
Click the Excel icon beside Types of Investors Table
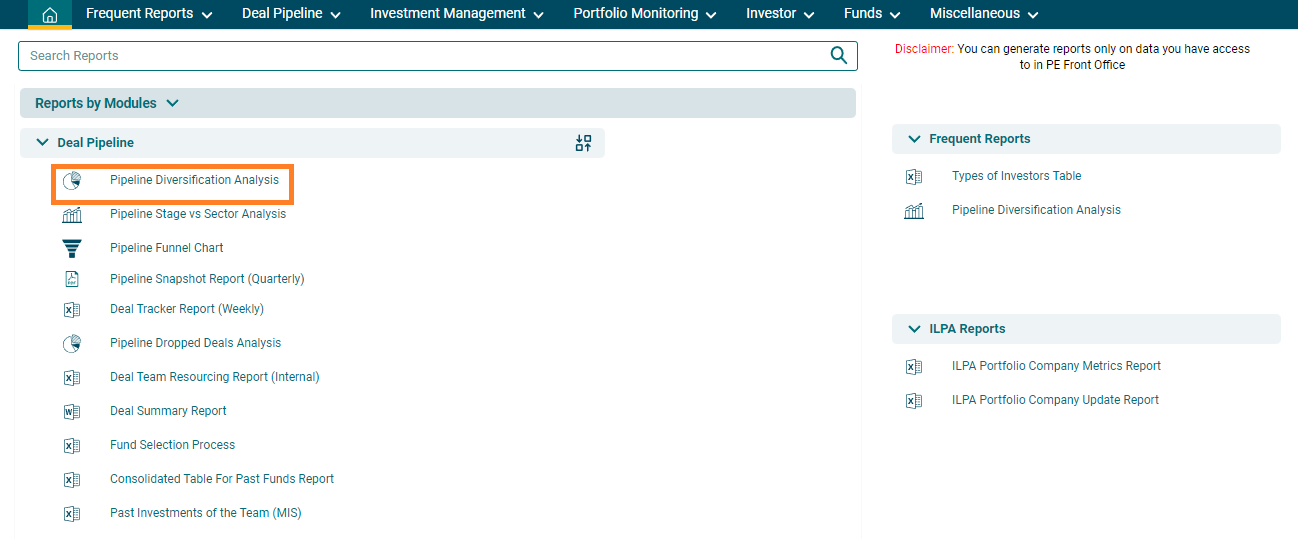(x=913, y=177)
